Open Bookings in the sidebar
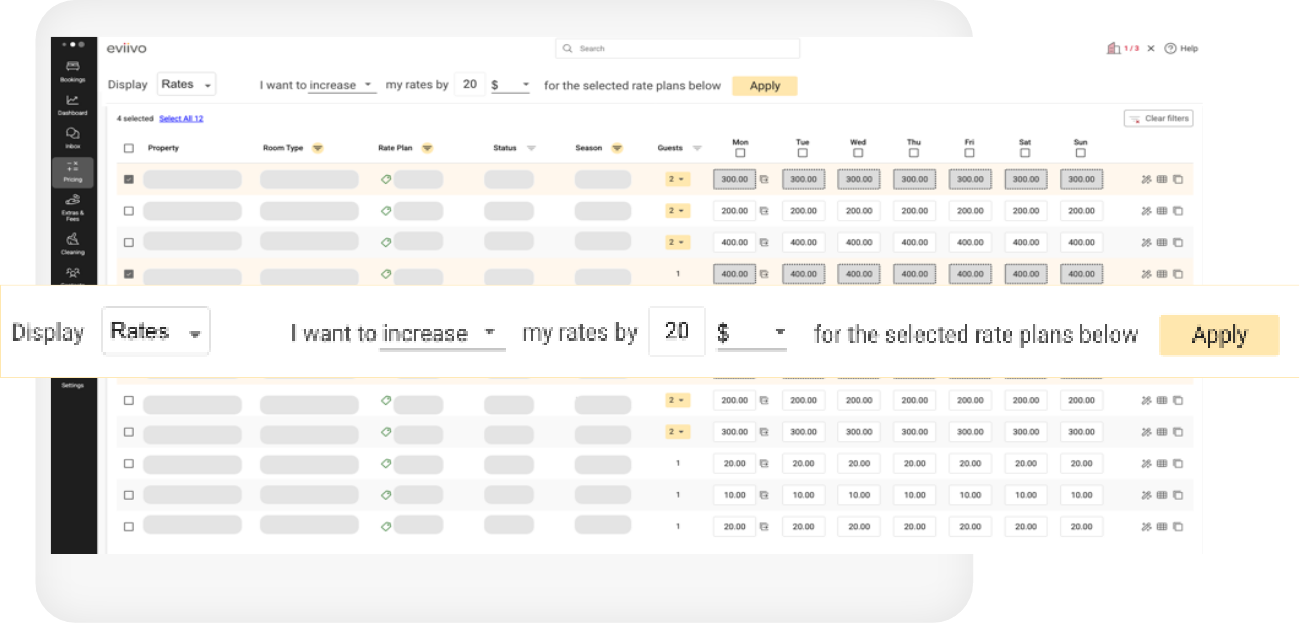Viewport: 1300px width, 623px height. (x=72, y=67)
